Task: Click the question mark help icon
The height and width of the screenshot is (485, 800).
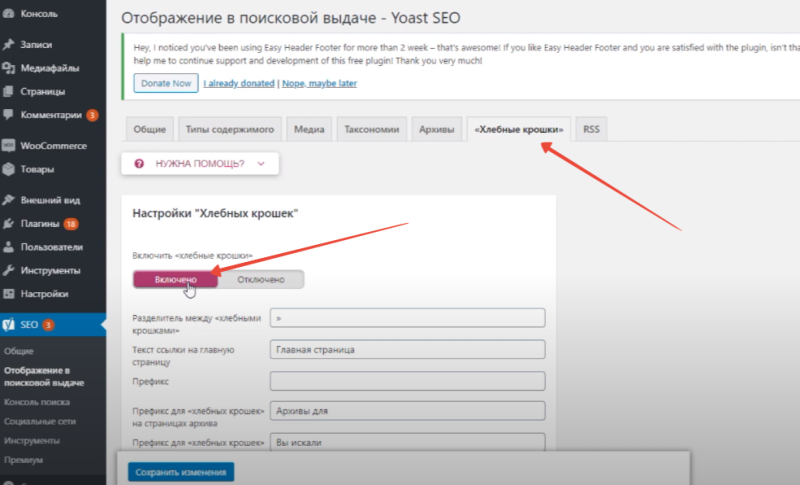Action: [139, 164]
